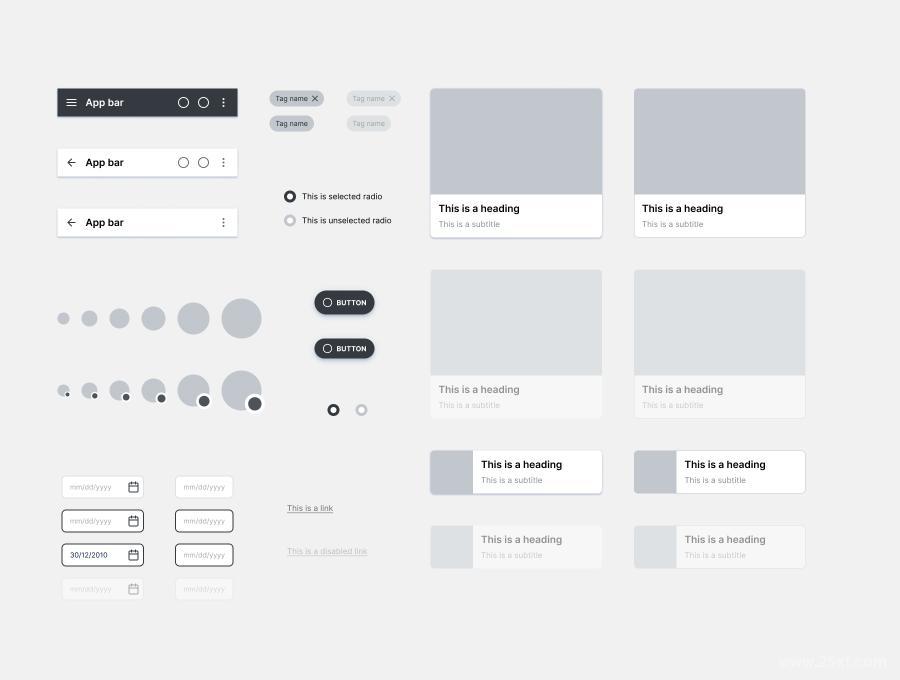
Task: Click the lower BUTTON pill
Action: click(x=344, y=349)
